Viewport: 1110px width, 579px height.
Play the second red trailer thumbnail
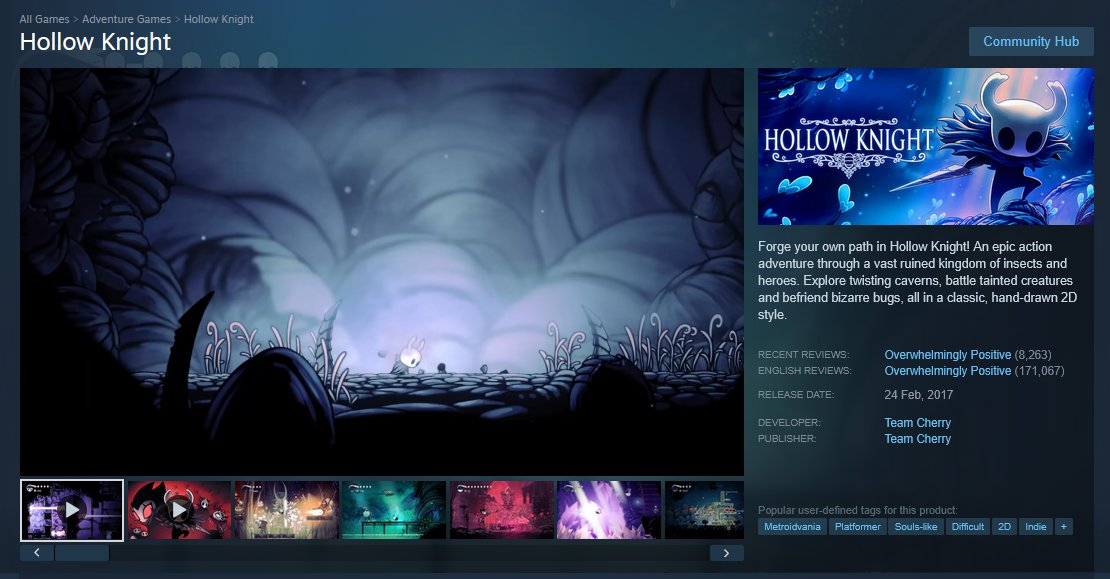point(180,510)
